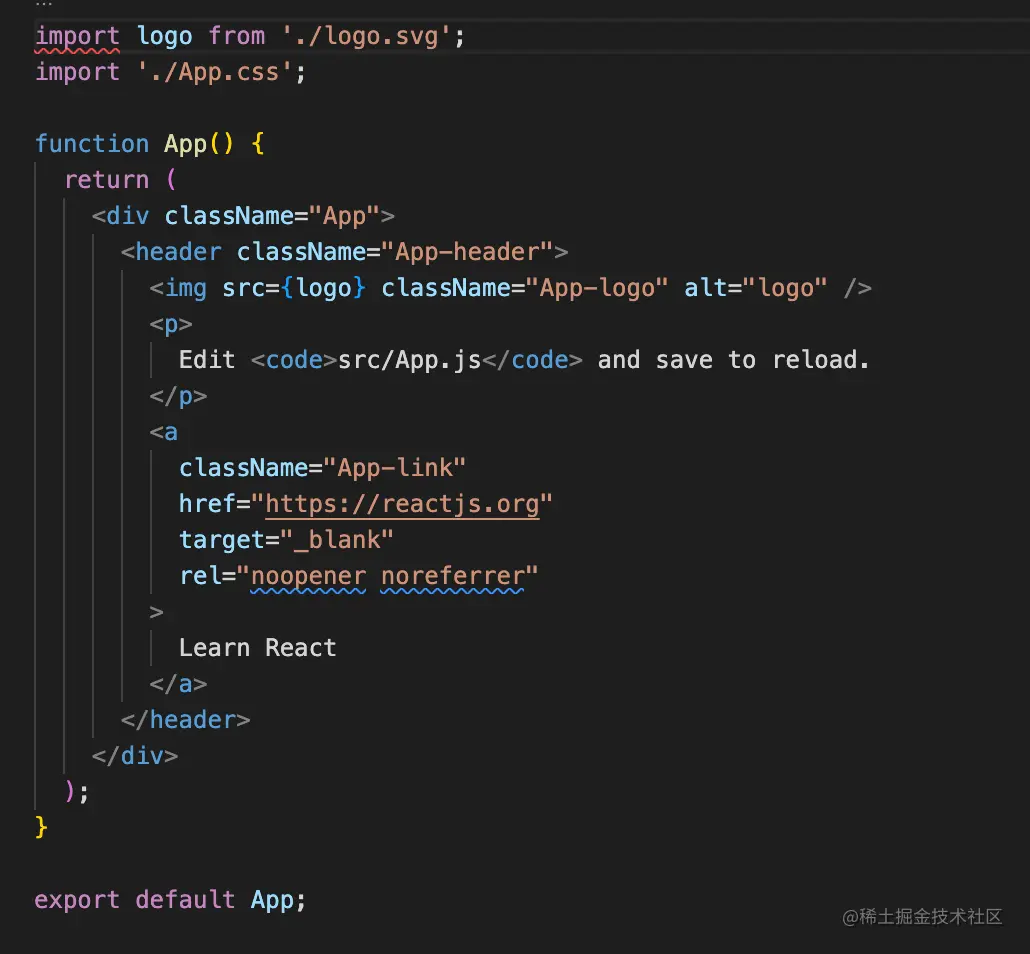
Task: Place cursor on 'return' keyword
Action: coord(106,180)
